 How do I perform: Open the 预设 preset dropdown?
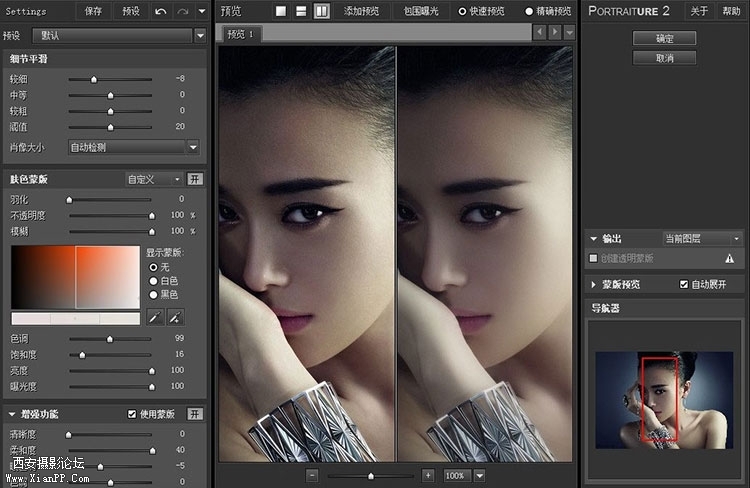[117, 34]
